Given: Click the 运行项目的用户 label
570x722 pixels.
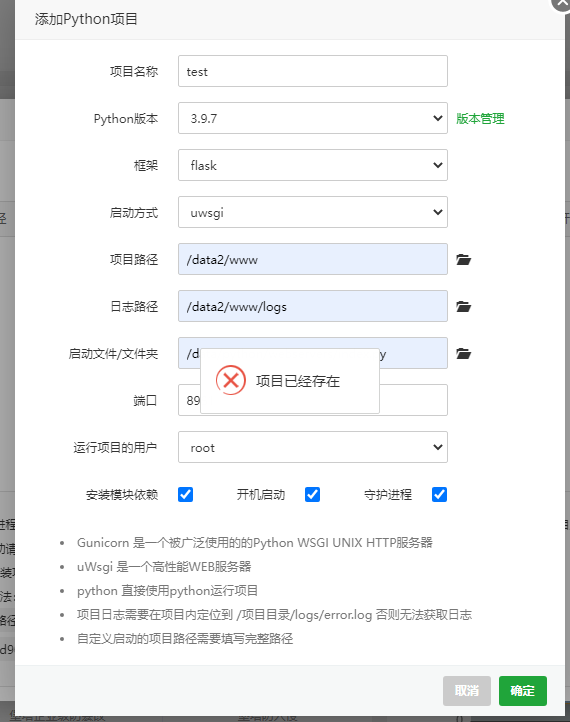Looking at the screenshot, I should pos(115,448).
